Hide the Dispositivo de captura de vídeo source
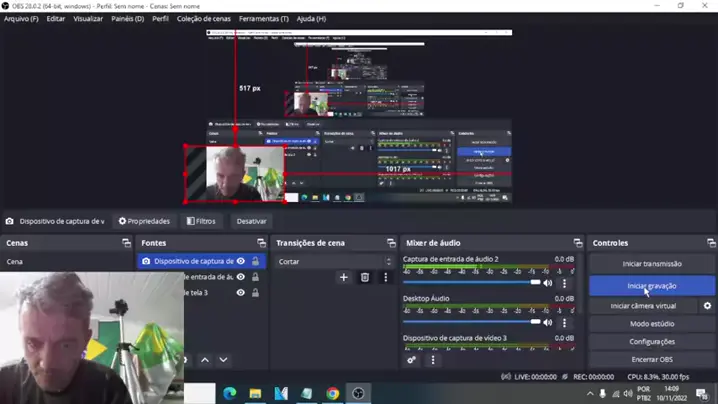This screenshot has width=718, height=404. point(241,261)
